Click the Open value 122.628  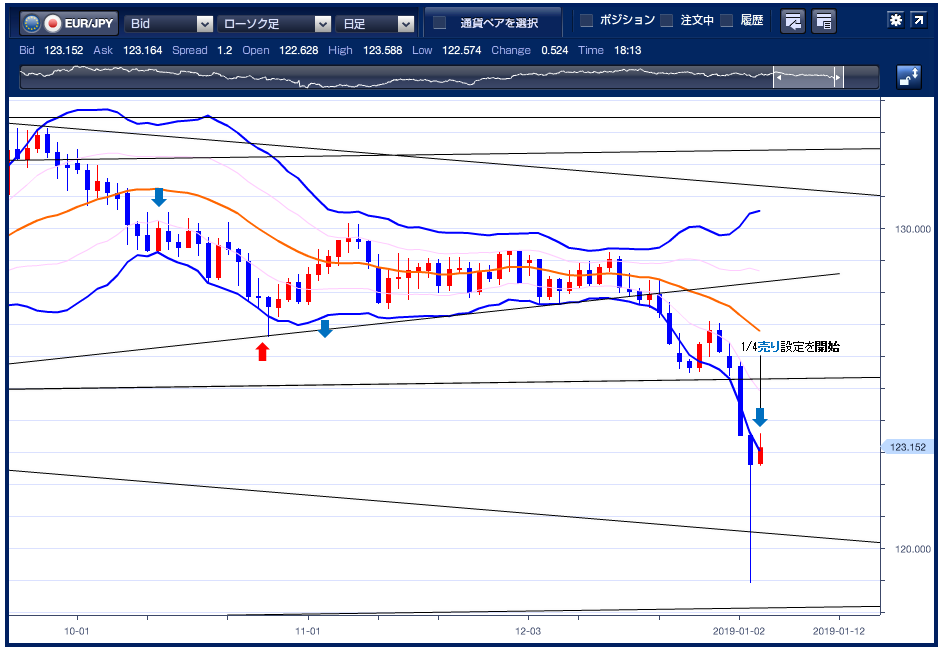298,51
